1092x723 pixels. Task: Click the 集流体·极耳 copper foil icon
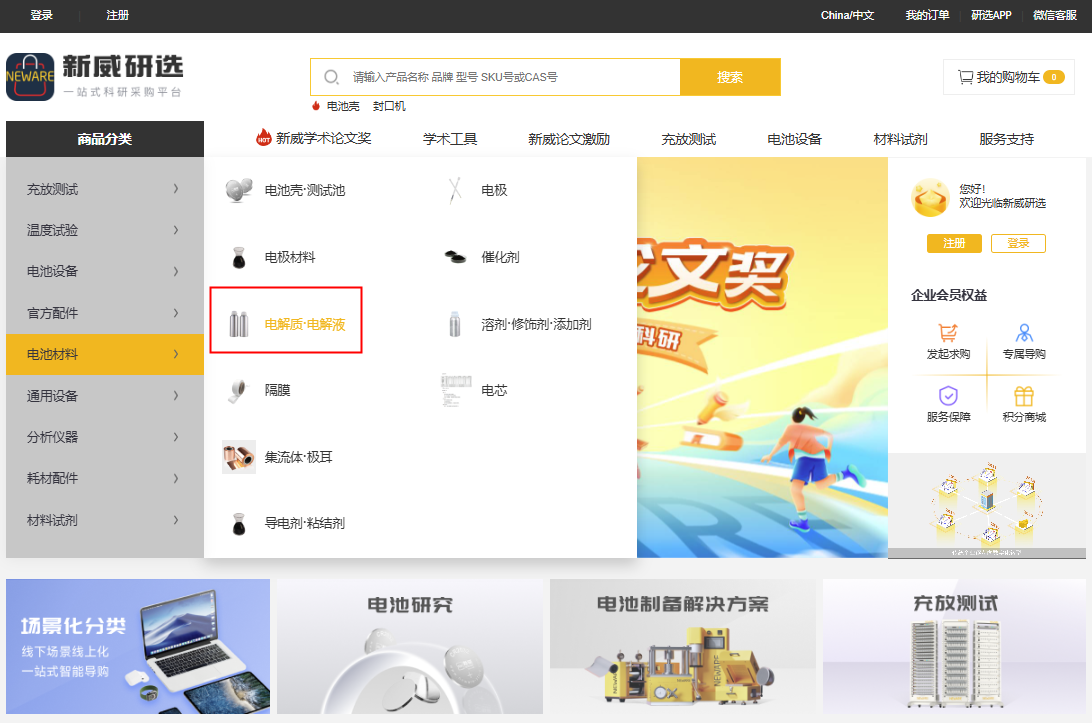click(x=239, y=457)
